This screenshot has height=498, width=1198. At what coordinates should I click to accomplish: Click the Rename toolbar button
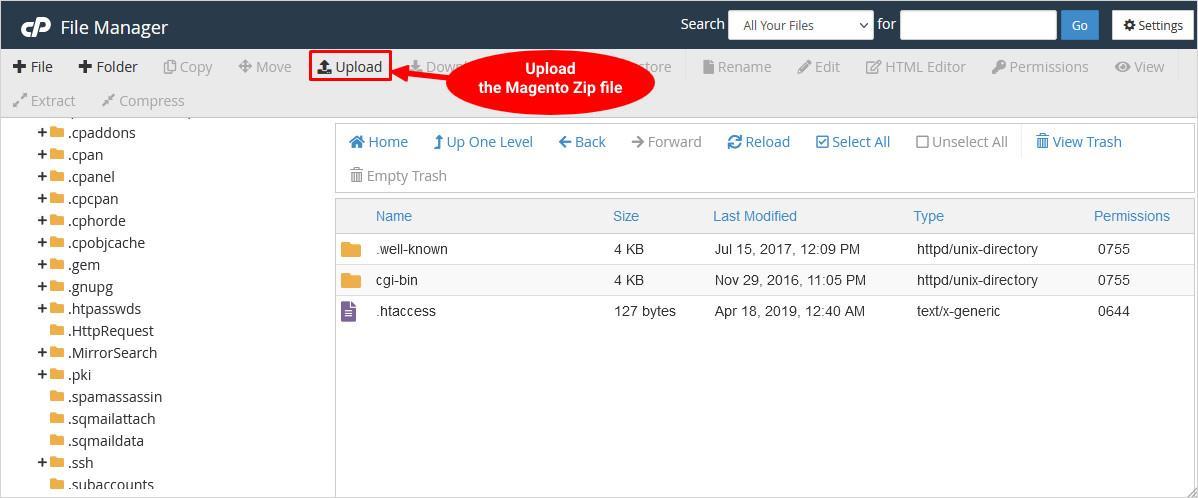[x=737, y=67]
